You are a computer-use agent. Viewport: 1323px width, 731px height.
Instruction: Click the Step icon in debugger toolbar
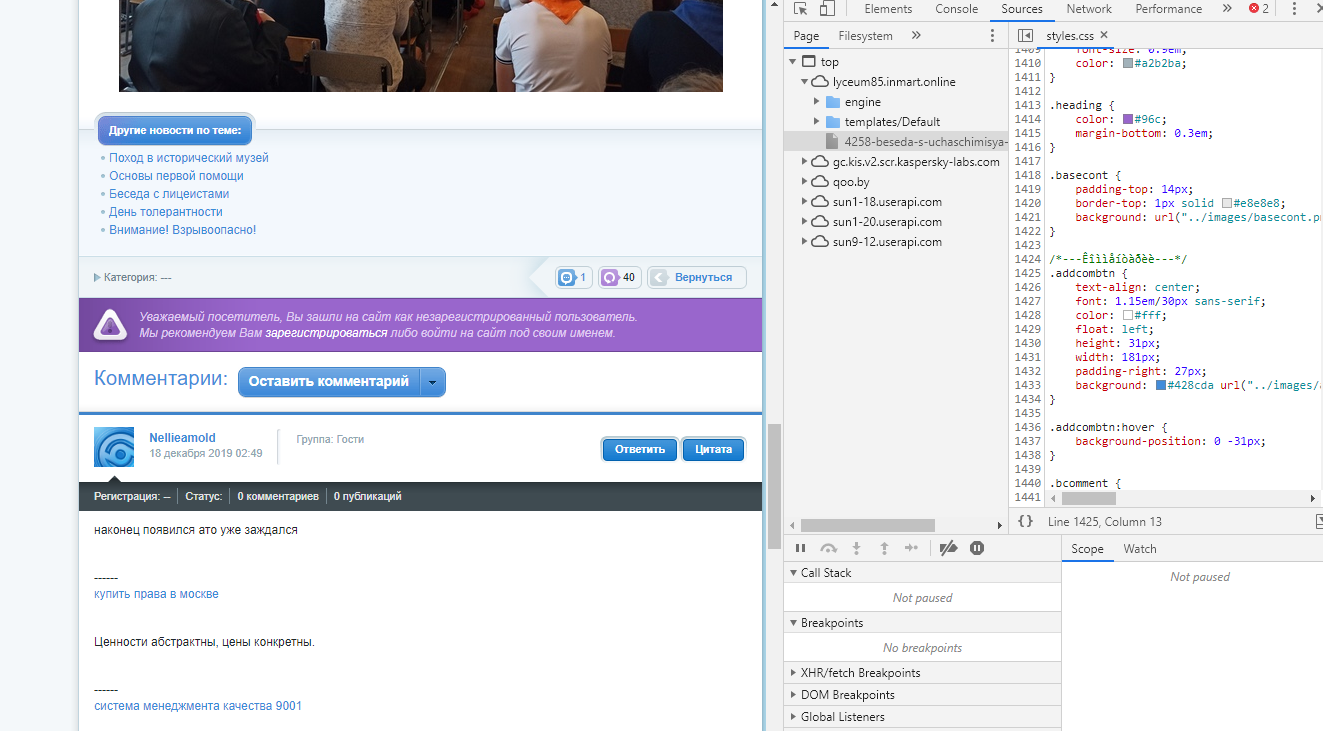[x=912, y=548]
